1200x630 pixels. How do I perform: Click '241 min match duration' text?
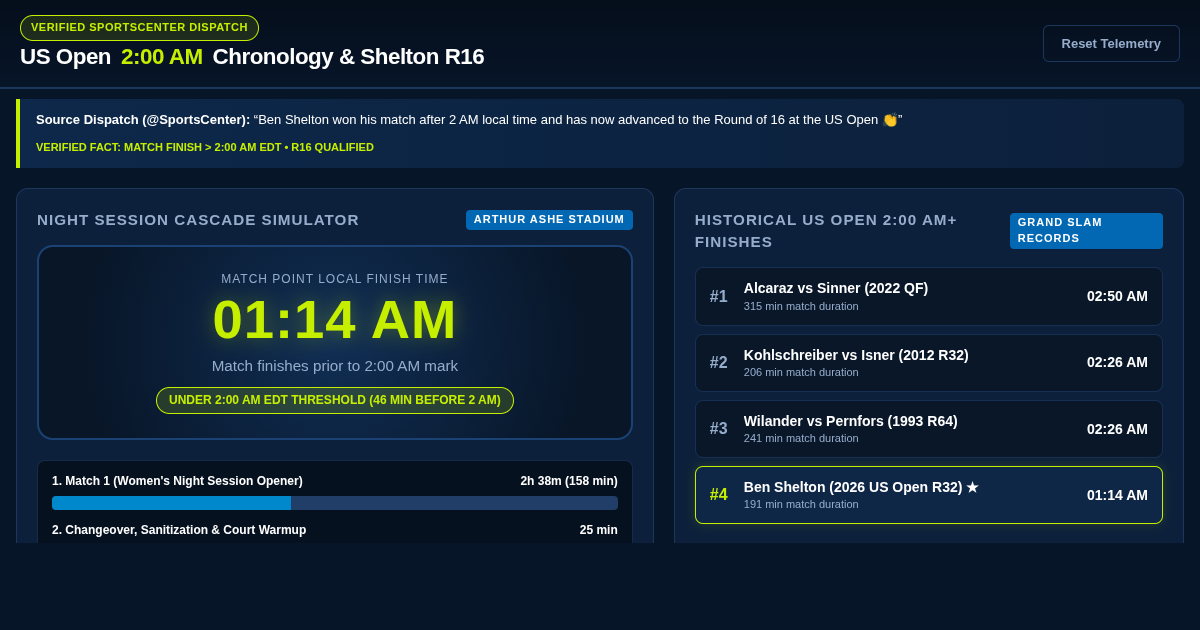801,438
